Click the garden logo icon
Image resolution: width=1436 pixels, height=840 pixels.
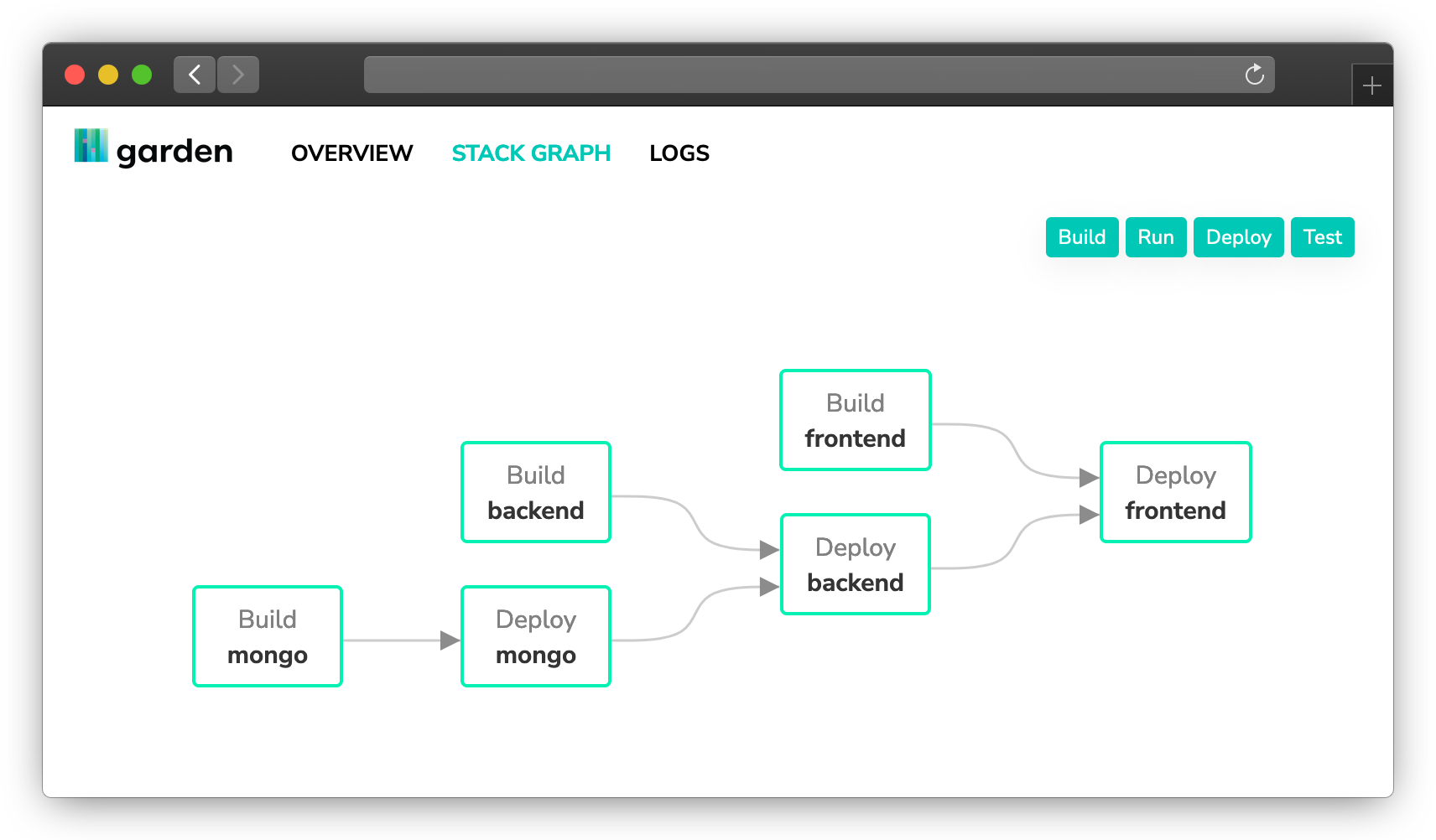pyautogui.click(x=91, y=146)
